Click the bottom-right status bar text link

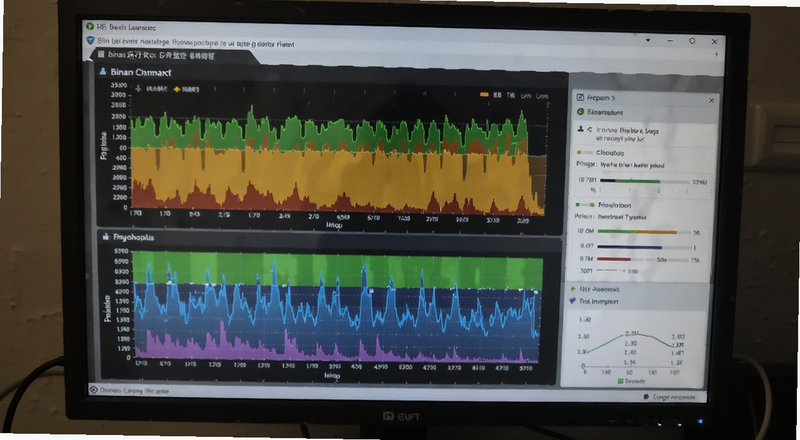click(673, 397)
